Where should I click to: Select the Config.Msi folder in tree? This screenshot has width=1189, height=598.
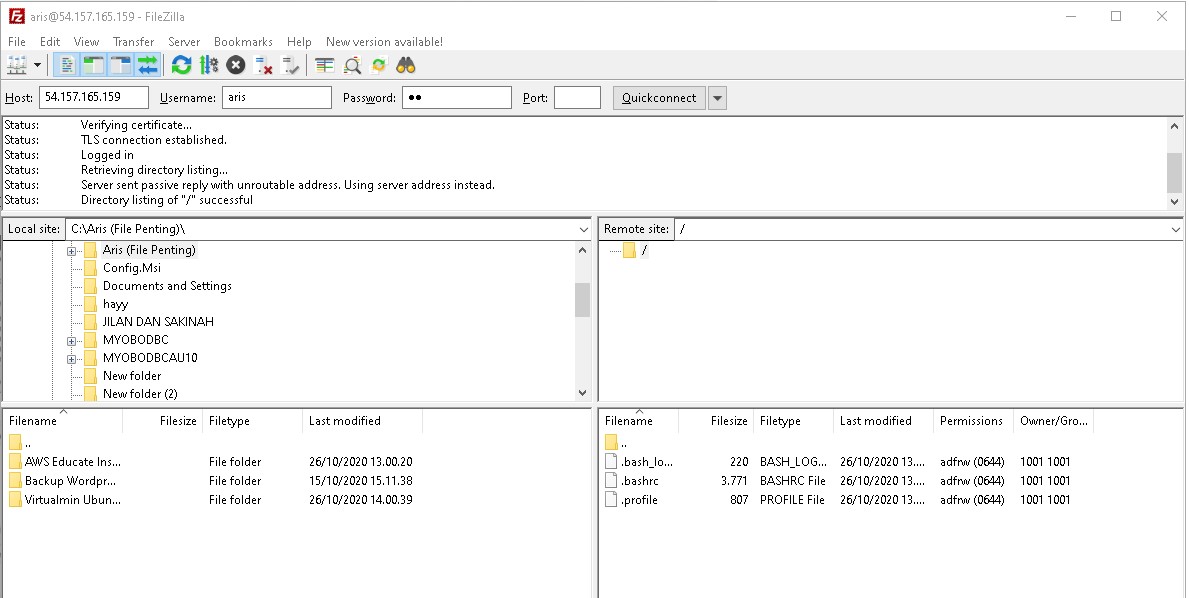click(132, 268)
